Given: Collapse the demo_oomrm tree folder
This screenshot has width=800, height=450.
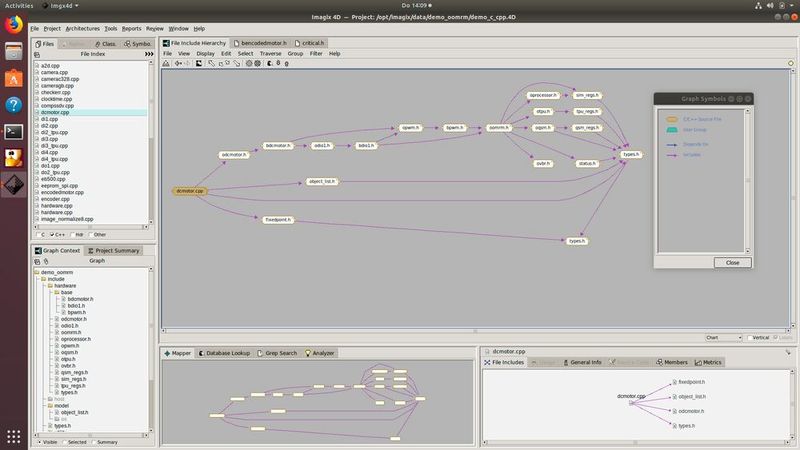Looking at the screenshot, I should (37, 272).
